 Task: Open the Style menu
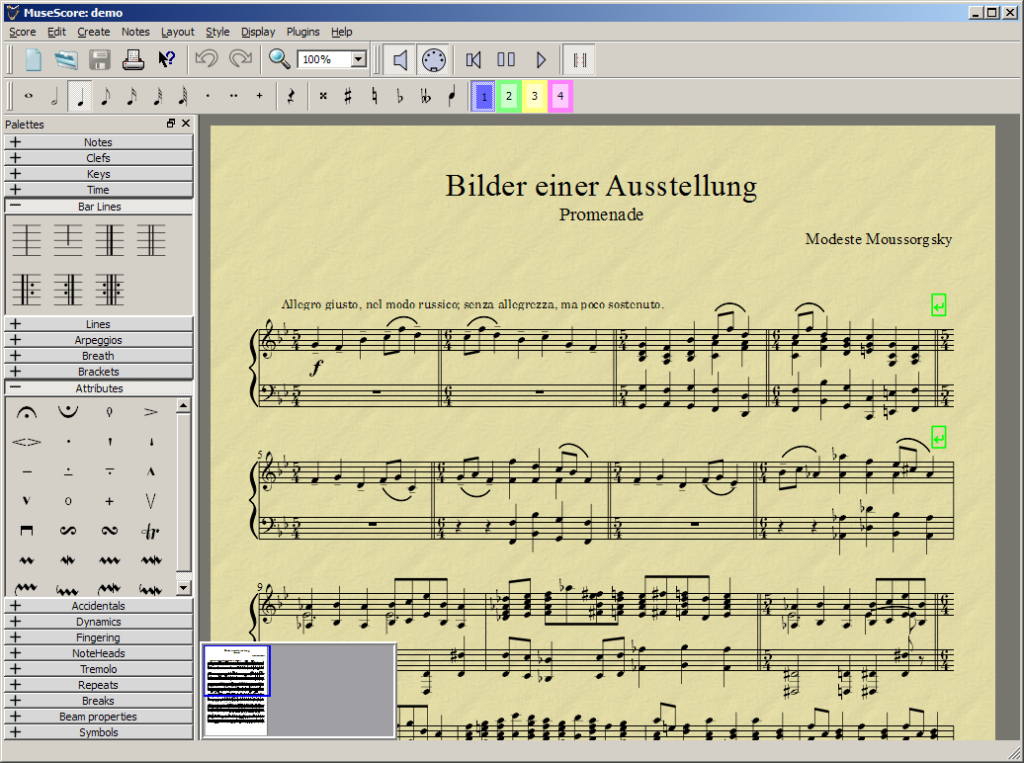217,31
